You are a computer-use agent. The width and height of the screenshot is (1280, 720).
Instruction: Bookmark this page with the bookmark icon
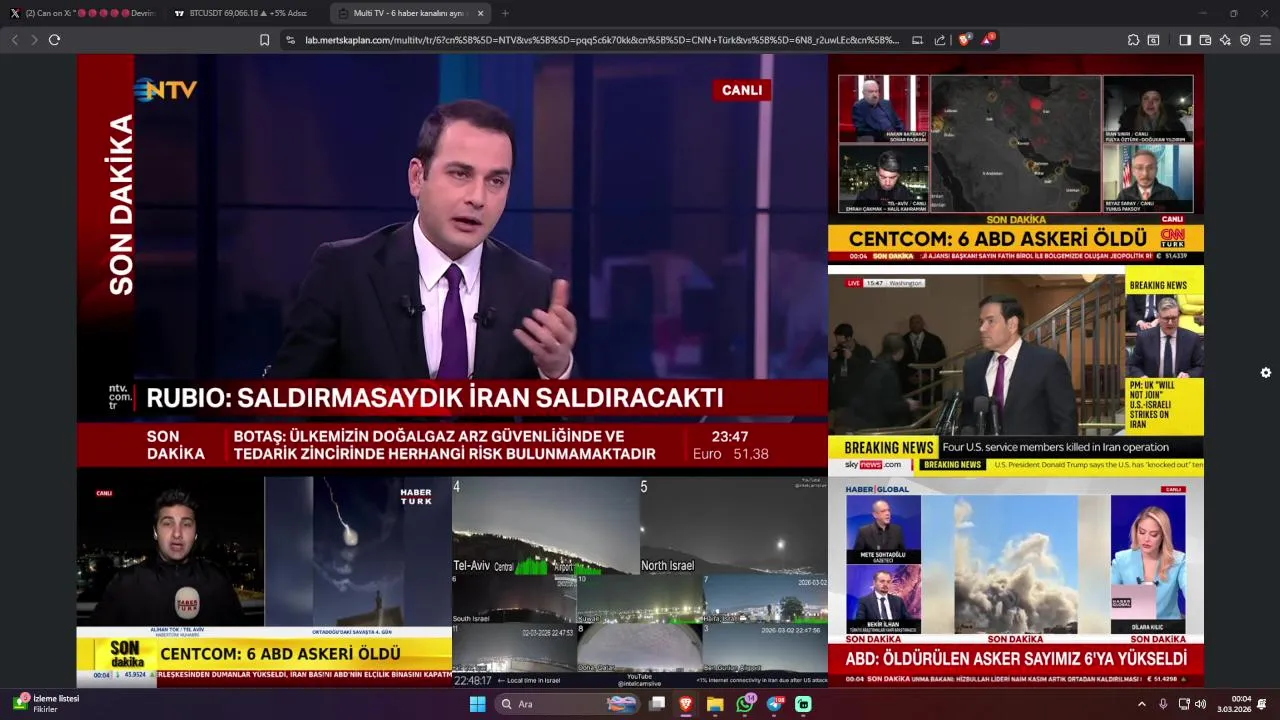pos(264,40)
